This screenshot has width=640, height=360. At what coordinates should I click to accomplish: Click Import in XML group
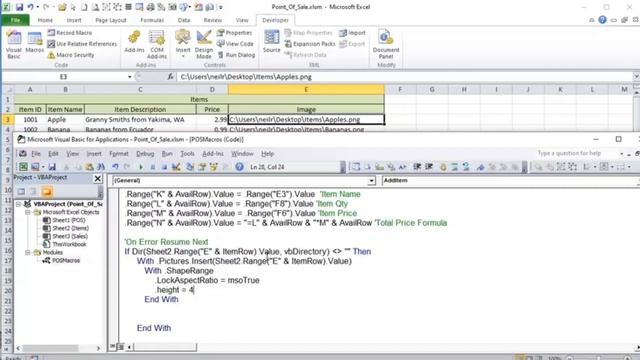pyautogui.click(x=352, y=33)
